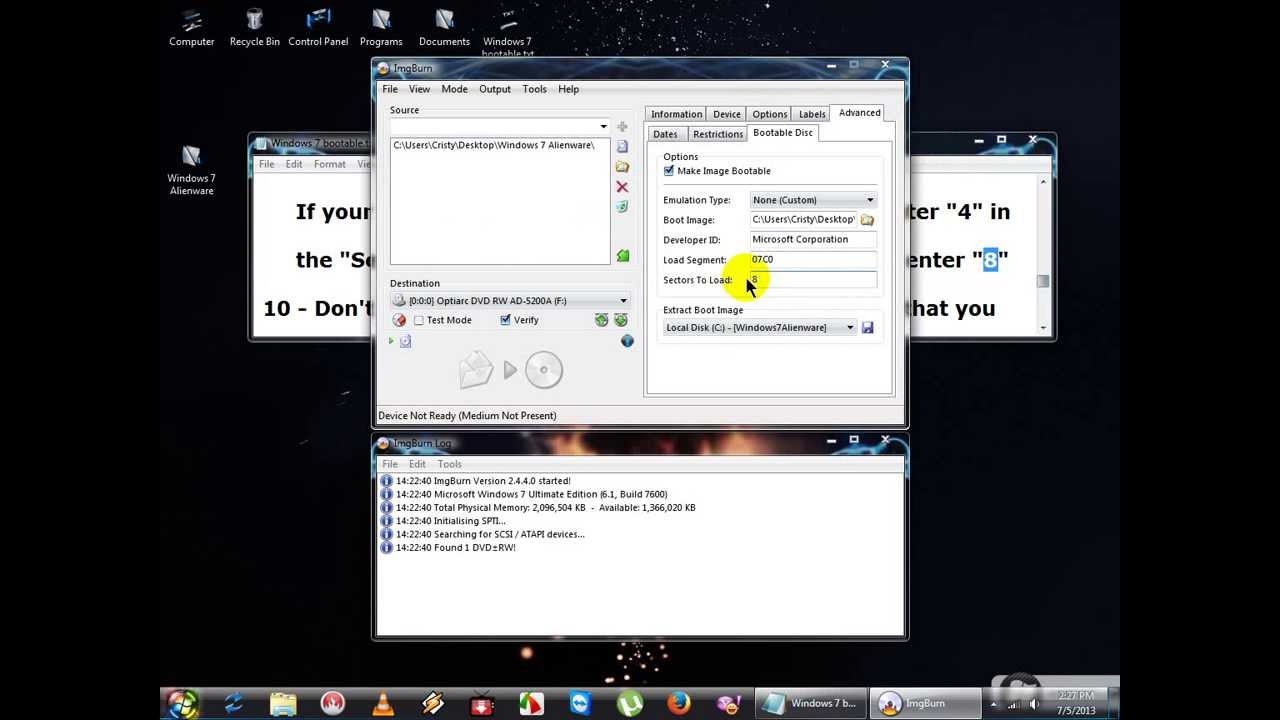
Task: Open Notepad Format menu
Action: (x=330, y=164)
